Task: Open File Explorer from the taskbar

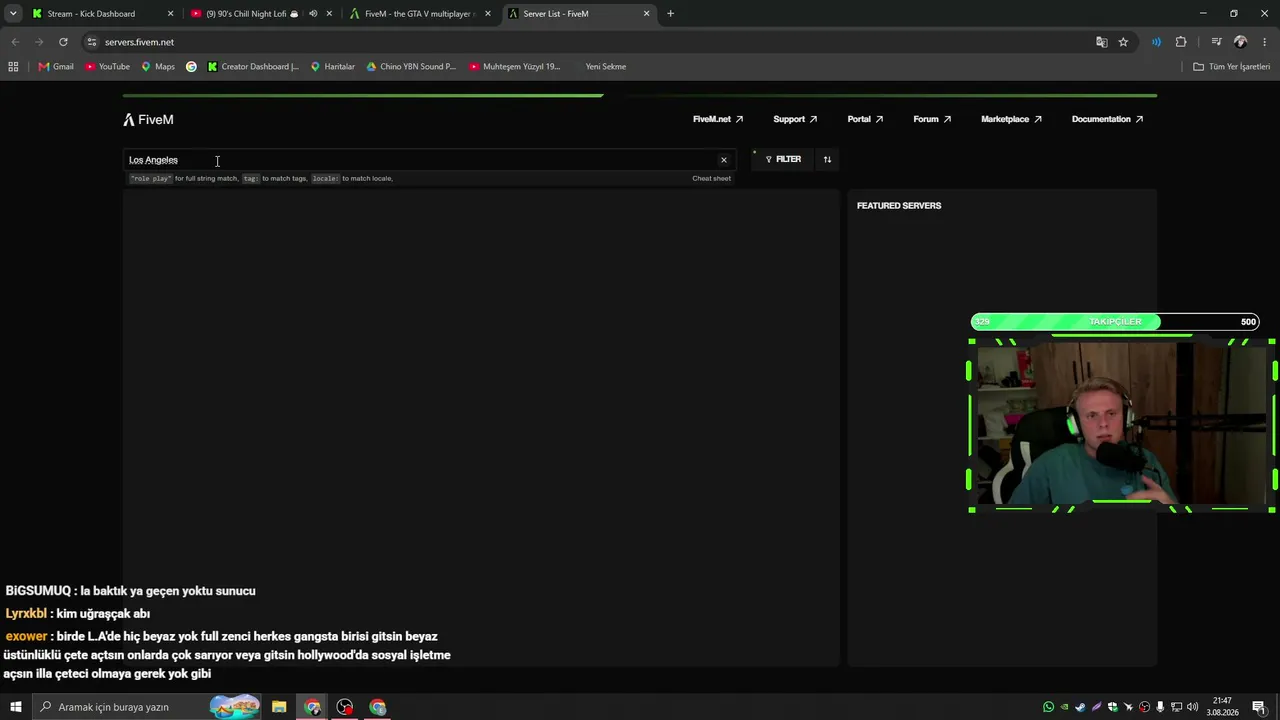Action: pos(279,707)
